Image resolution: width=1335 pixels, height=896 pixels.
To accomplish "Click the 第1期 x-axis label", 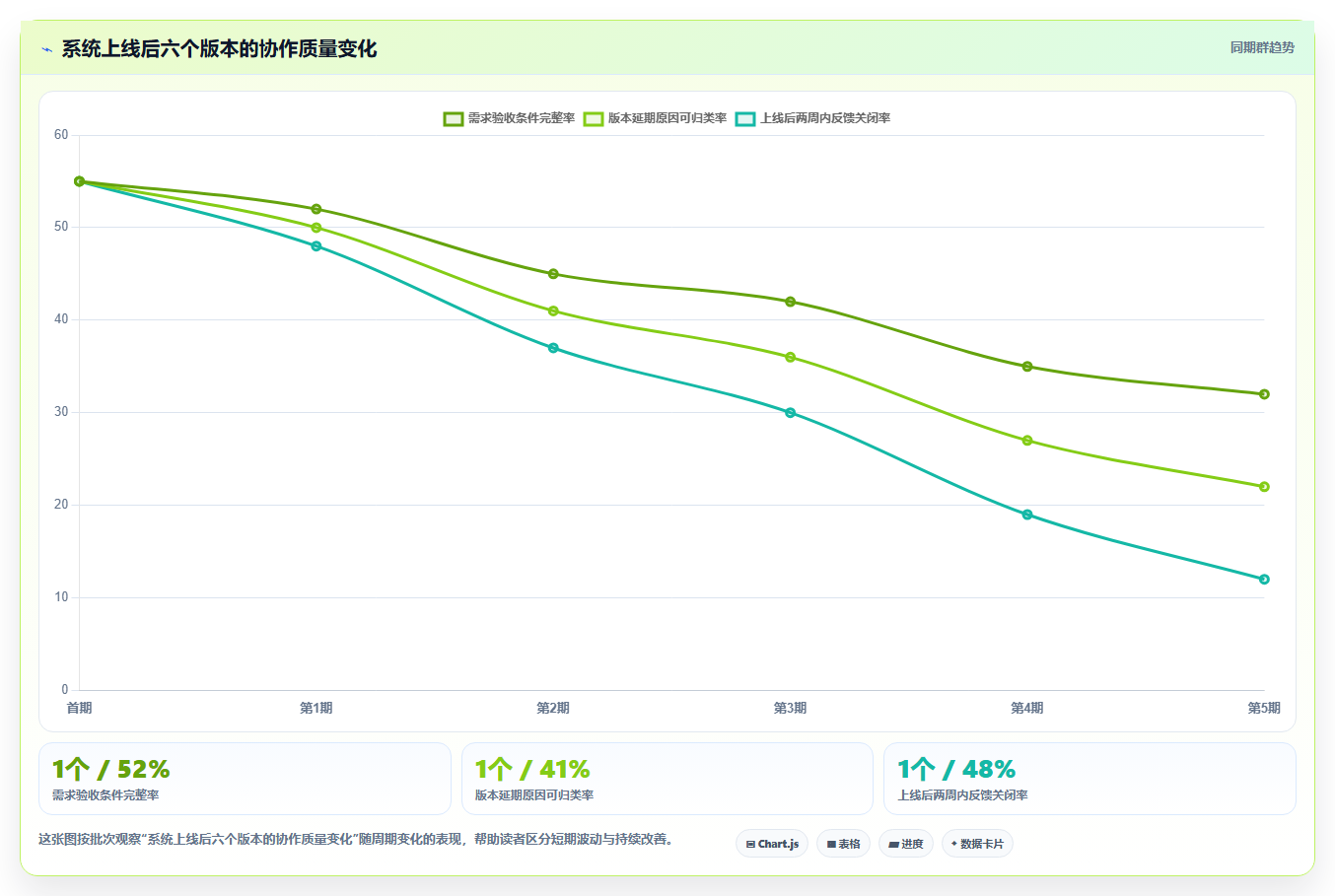I will pos(316,708).
